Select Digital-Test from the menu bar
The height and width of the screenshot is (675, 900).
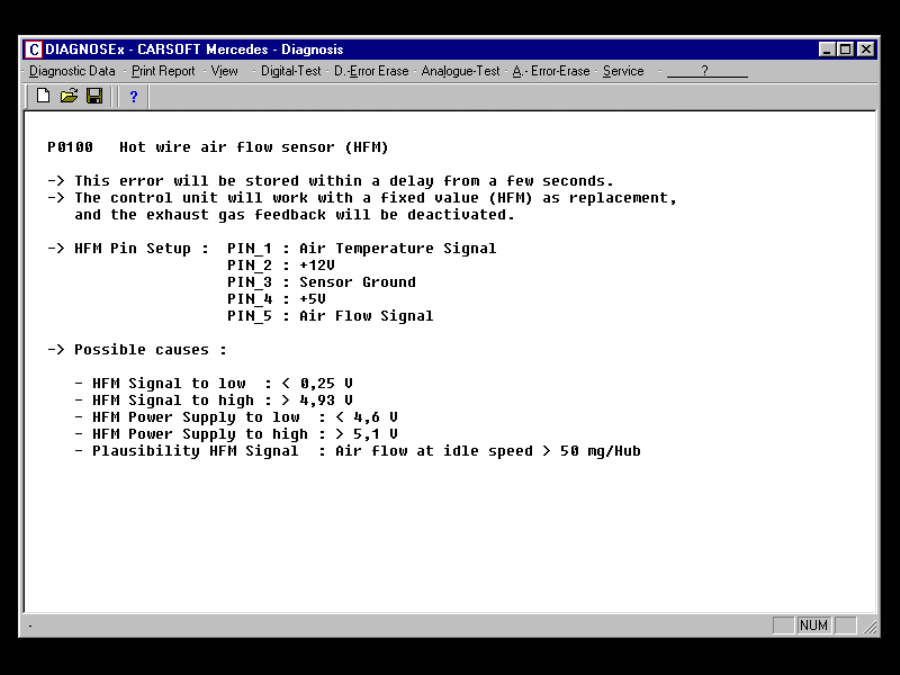pos(291,71)
